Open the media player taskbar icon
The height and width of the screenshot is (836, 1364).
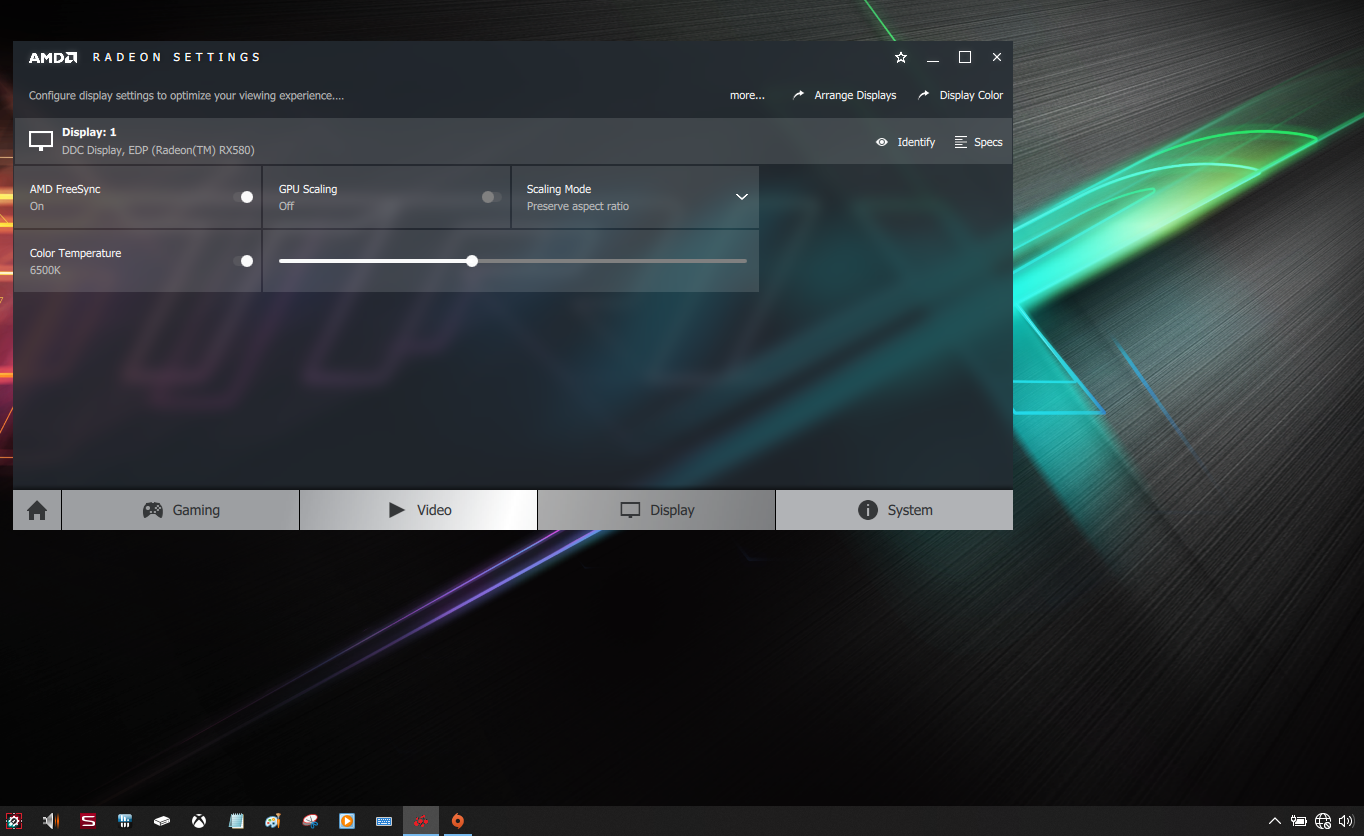click(347, 821)
